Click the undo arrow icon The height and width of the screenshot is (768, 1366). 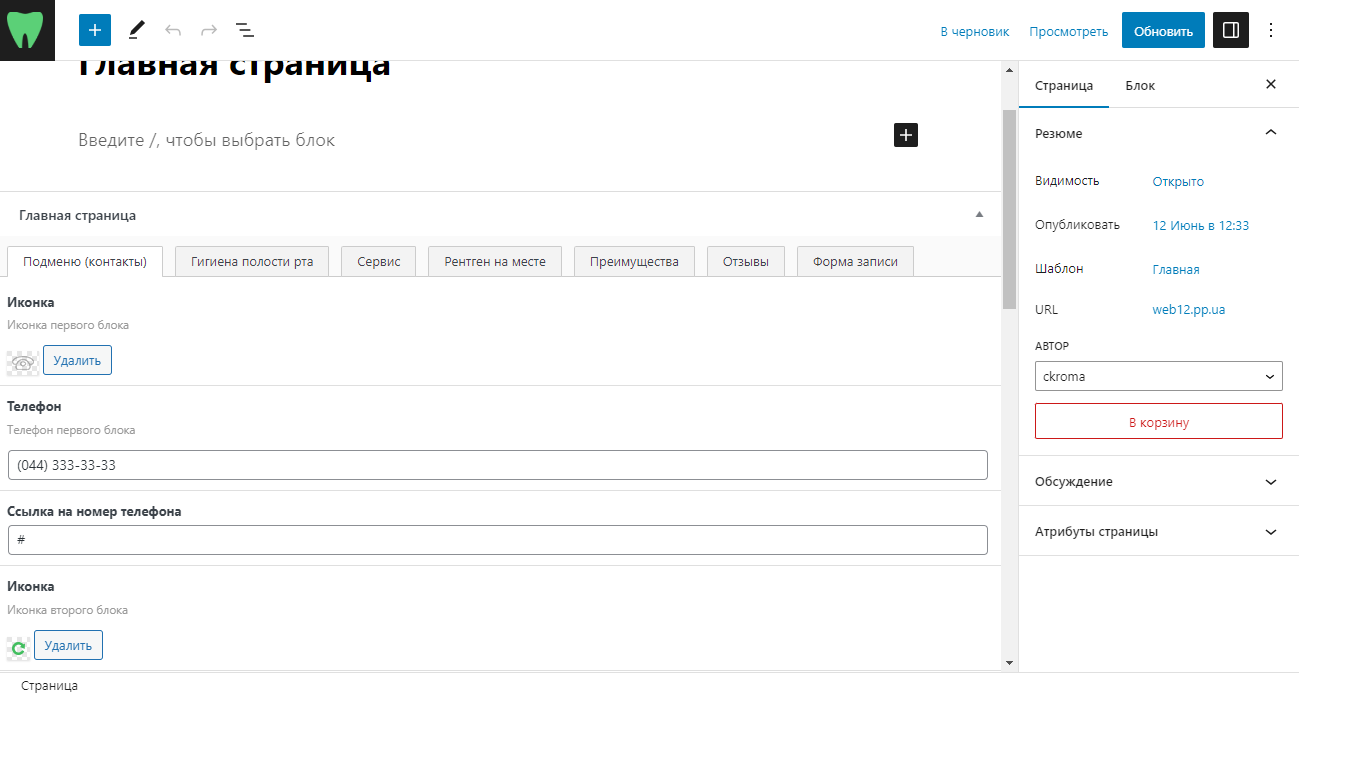pos(173,30)
